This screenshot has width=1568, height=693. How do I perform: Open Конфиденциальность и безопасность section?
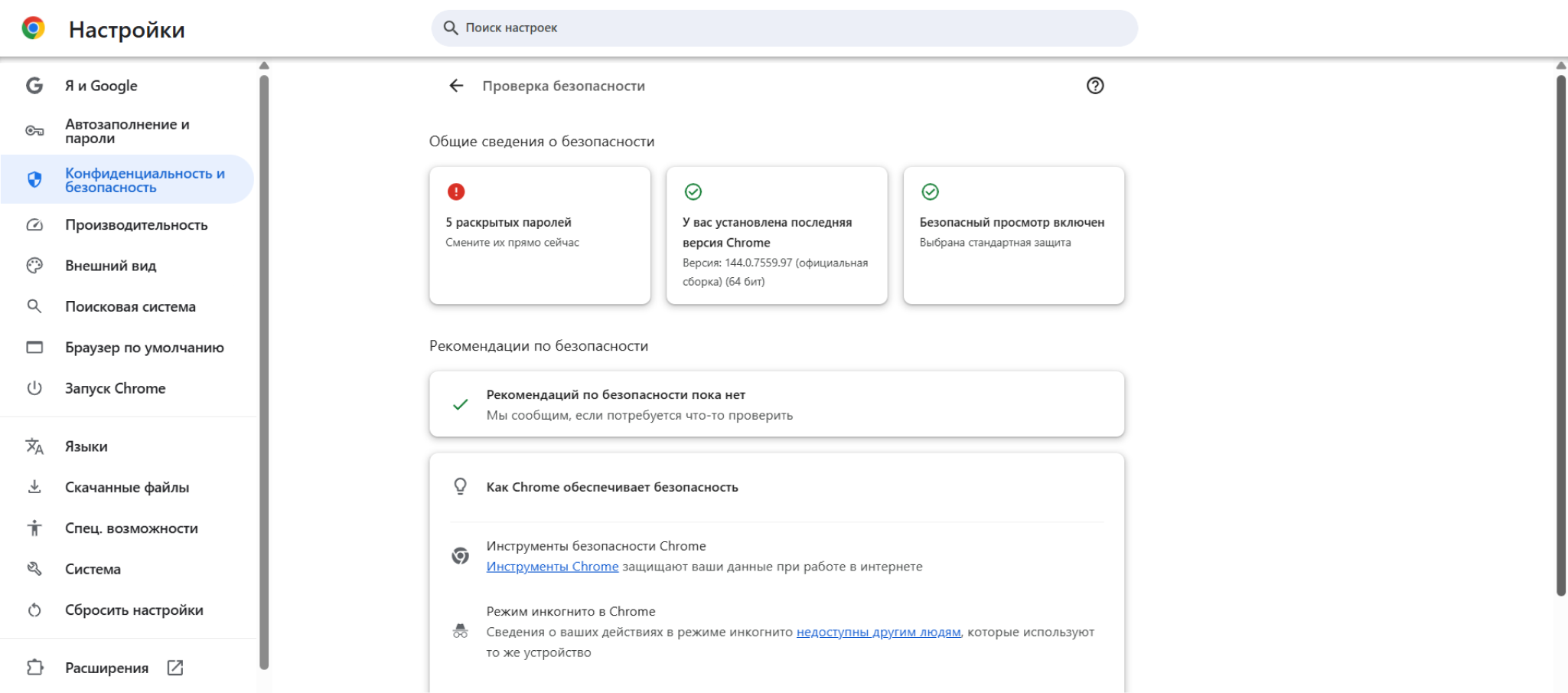[x=144, y=180]
